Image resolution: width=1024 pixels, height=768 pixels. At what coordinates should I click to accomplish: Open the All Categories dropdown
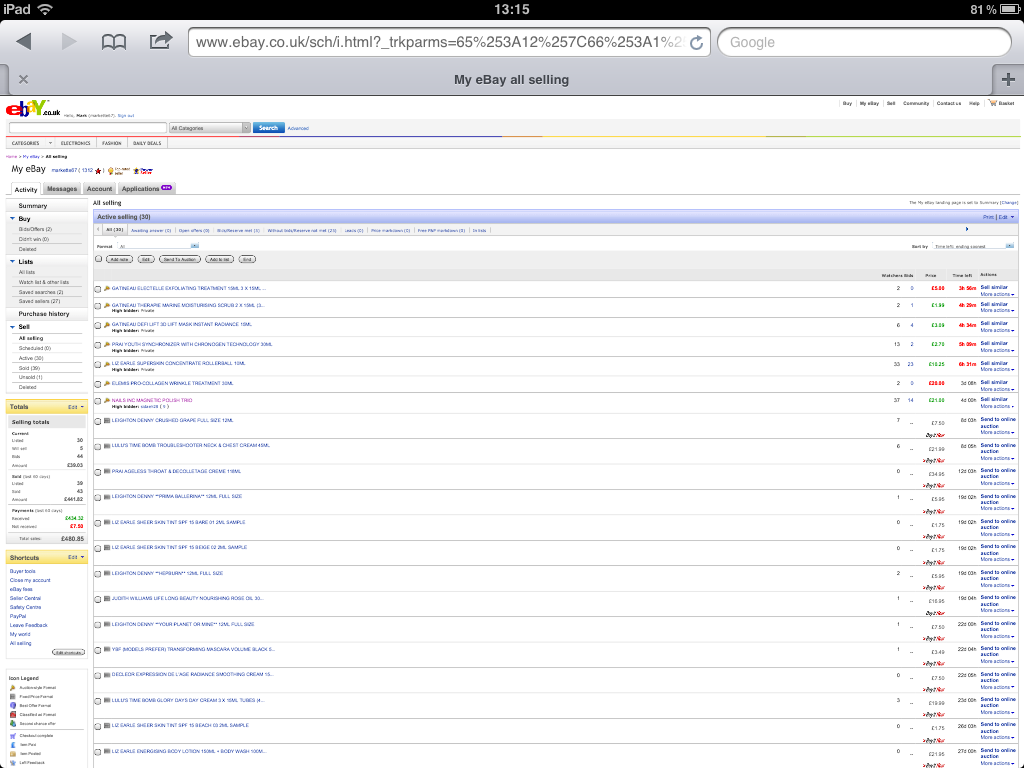pyautogui.click(x=210, y=128)
